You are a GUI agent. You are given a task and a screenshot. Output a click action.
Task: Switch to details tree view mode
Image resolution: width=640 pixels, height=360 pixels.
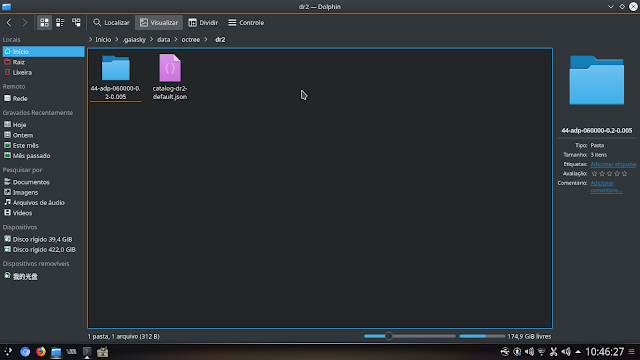click(x=76, y=22)
